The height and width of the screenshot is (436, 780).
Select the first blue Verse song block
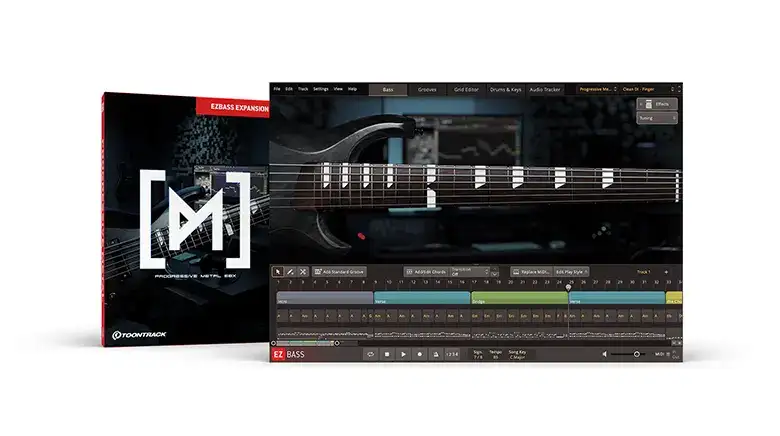coord(422,298)
